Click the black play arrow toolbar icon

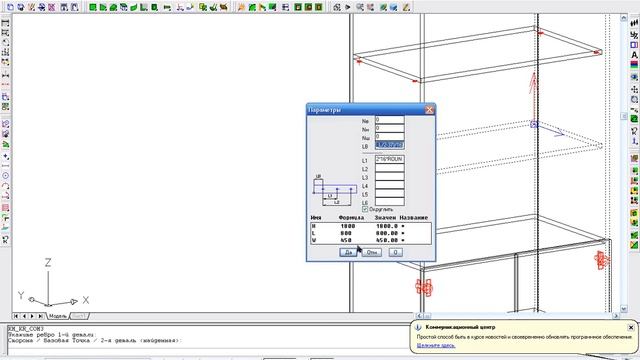pyautogui.click(x=348, y=7)
